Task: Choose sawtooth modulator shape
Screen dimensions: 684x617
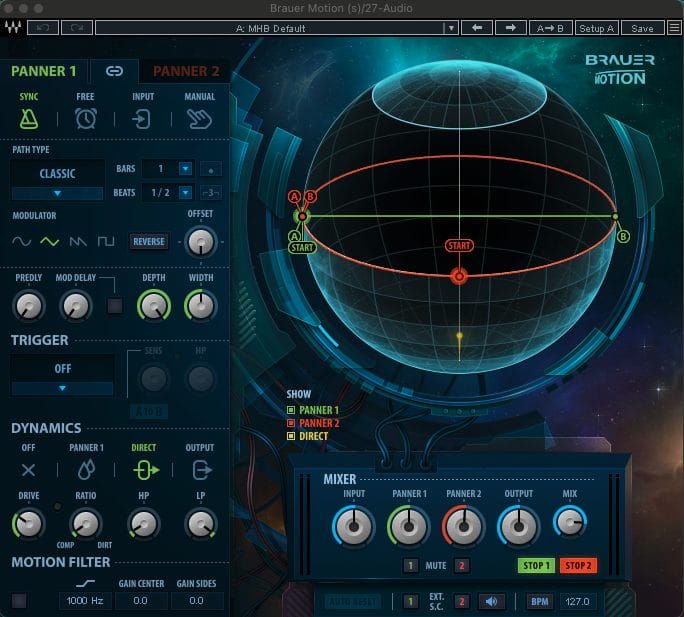Action: pyautogui.click(x=78, y=241)
